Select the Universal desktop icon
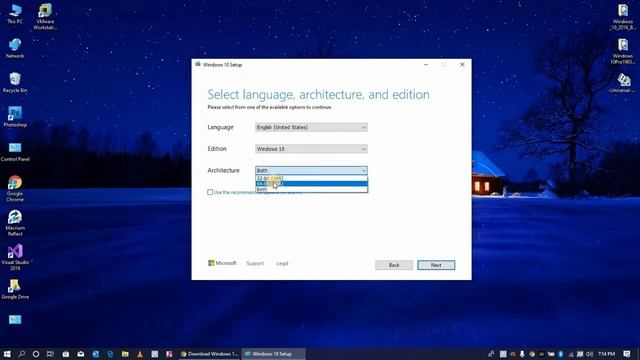Image resolution: width=640 pixels, height=360 pixels. (x=622, y=83)
